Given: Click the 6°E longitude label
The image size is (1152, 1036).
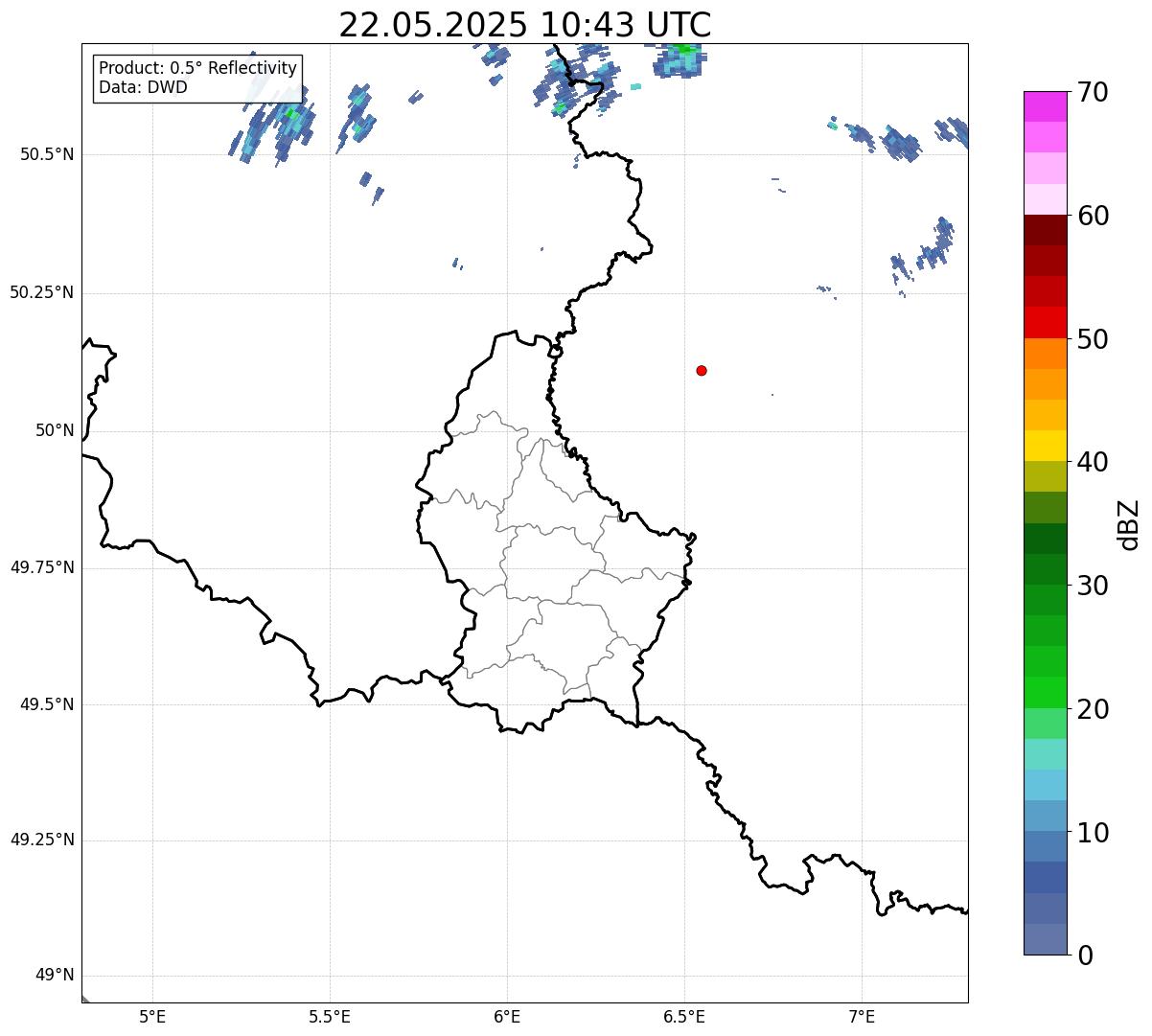Looking at the screenshot, I should tap(507, 1017).
